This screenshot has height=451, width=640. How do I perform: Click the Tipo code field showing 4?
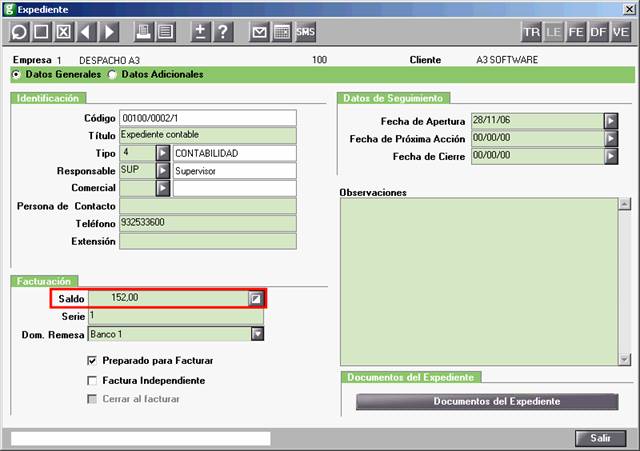pos(137,153)
